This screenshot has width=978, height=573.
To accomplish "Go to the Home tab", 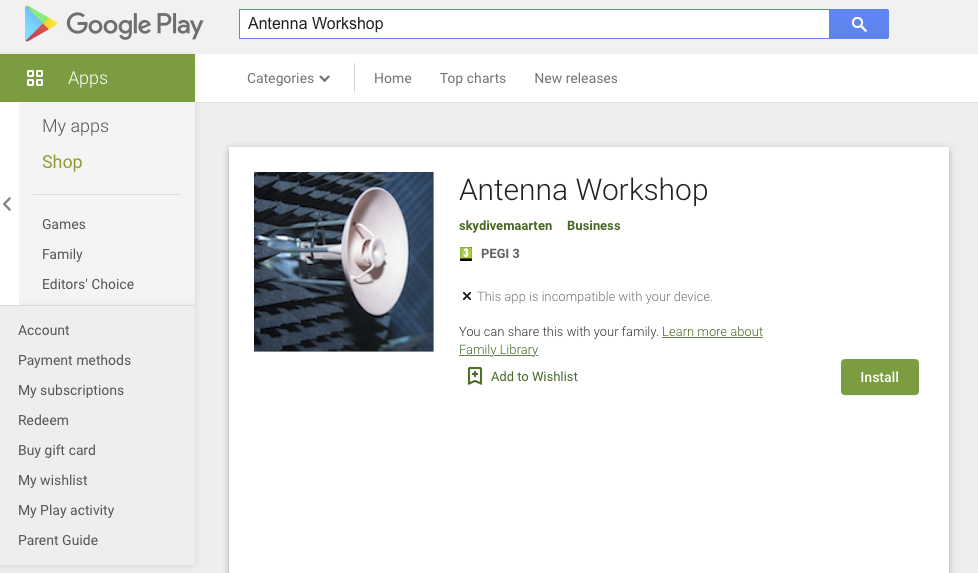I will [393, 79].
